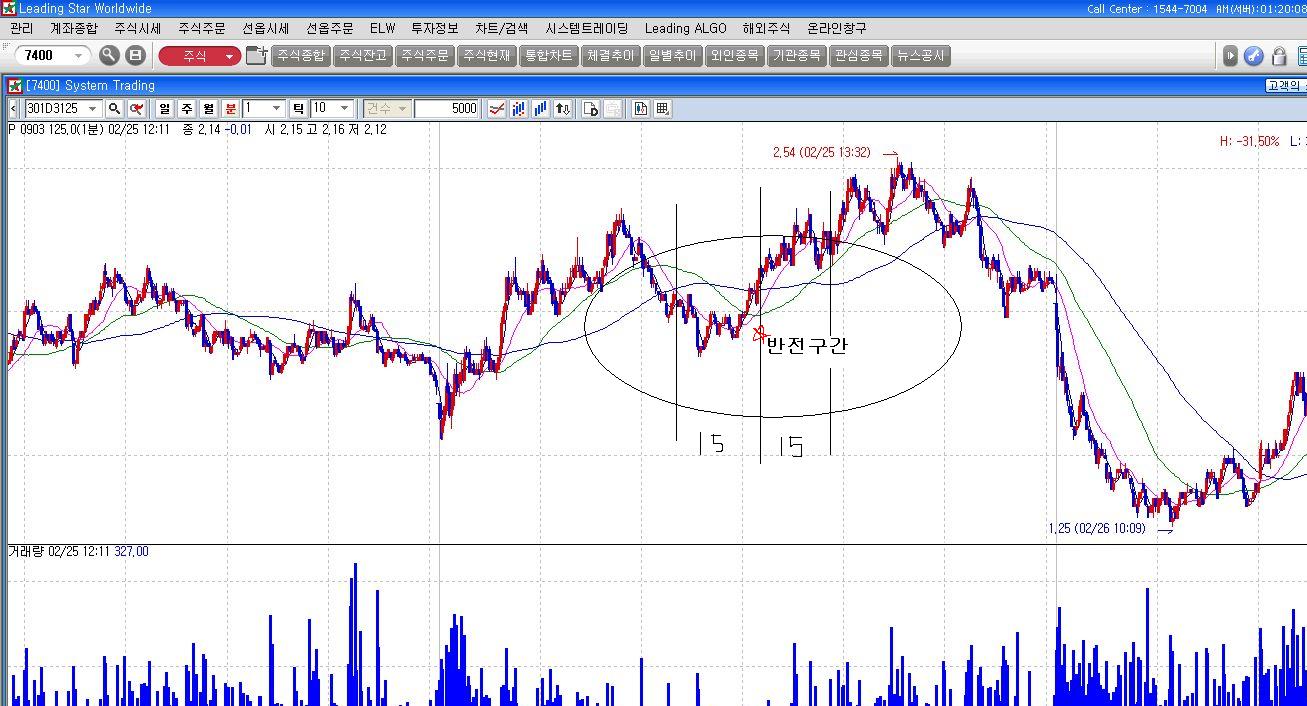
Task: Switch chart period to 일 (daily)
Action: (x=164, y=108)
